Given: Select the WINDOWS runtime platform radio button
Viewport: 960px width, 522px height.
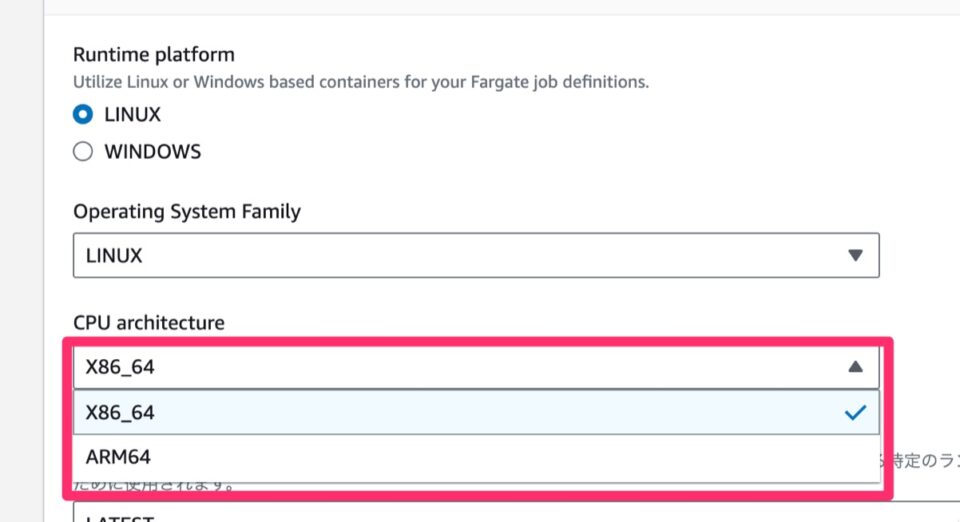Looking at the screenshot, I should (x=83, y=152).
